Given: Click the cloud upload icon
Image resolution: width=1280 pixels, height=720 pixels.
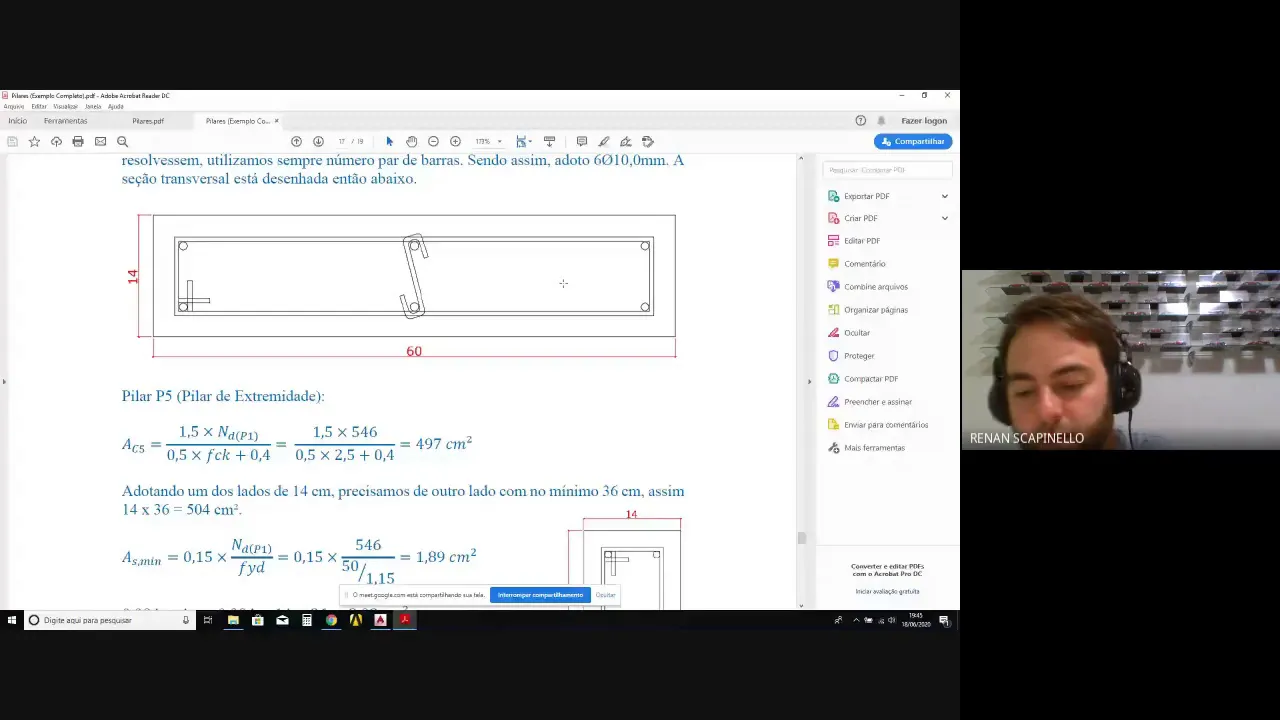Looking at the screenshot, I should [56, 142].
